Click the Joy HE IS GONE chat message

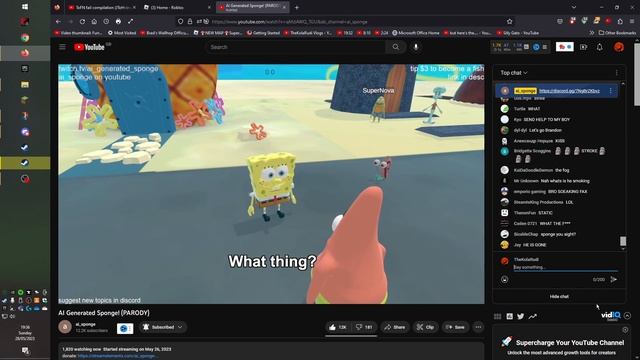tap(530, 245)
